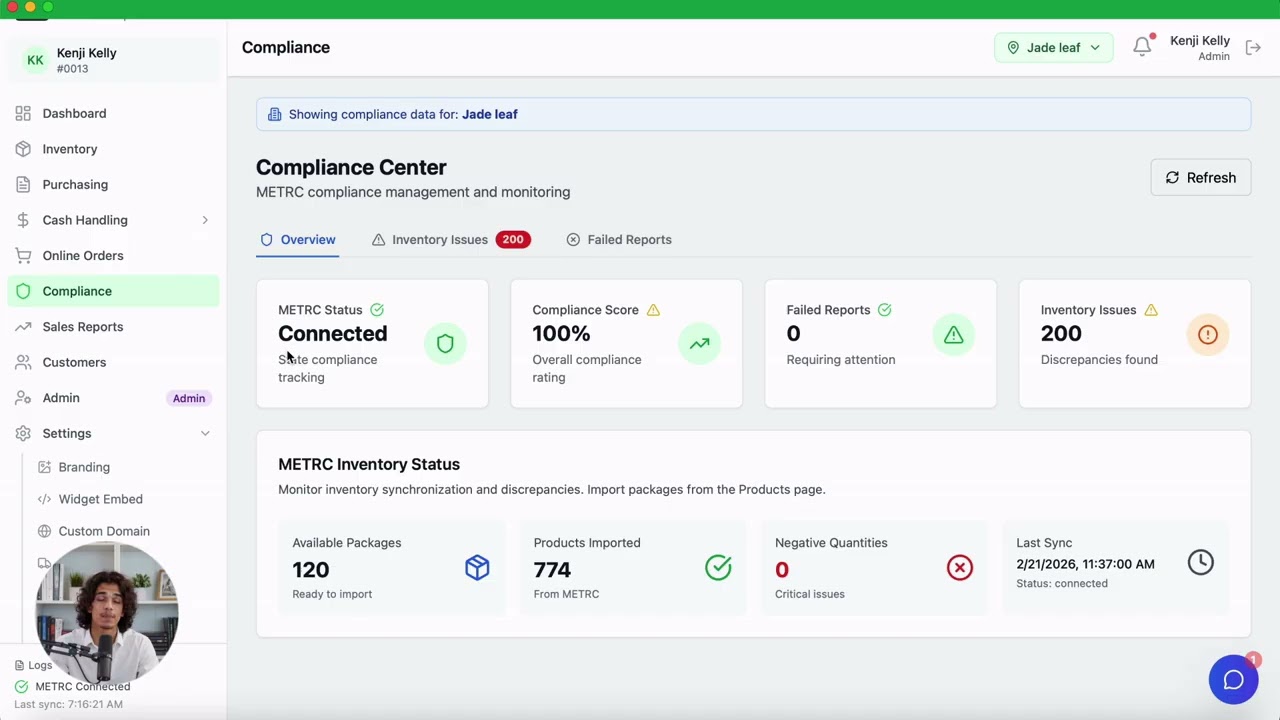Click the Failed Reports warning triangle icon
The width and height of the screenshot is (1280, 720).
tap(953, 335)
